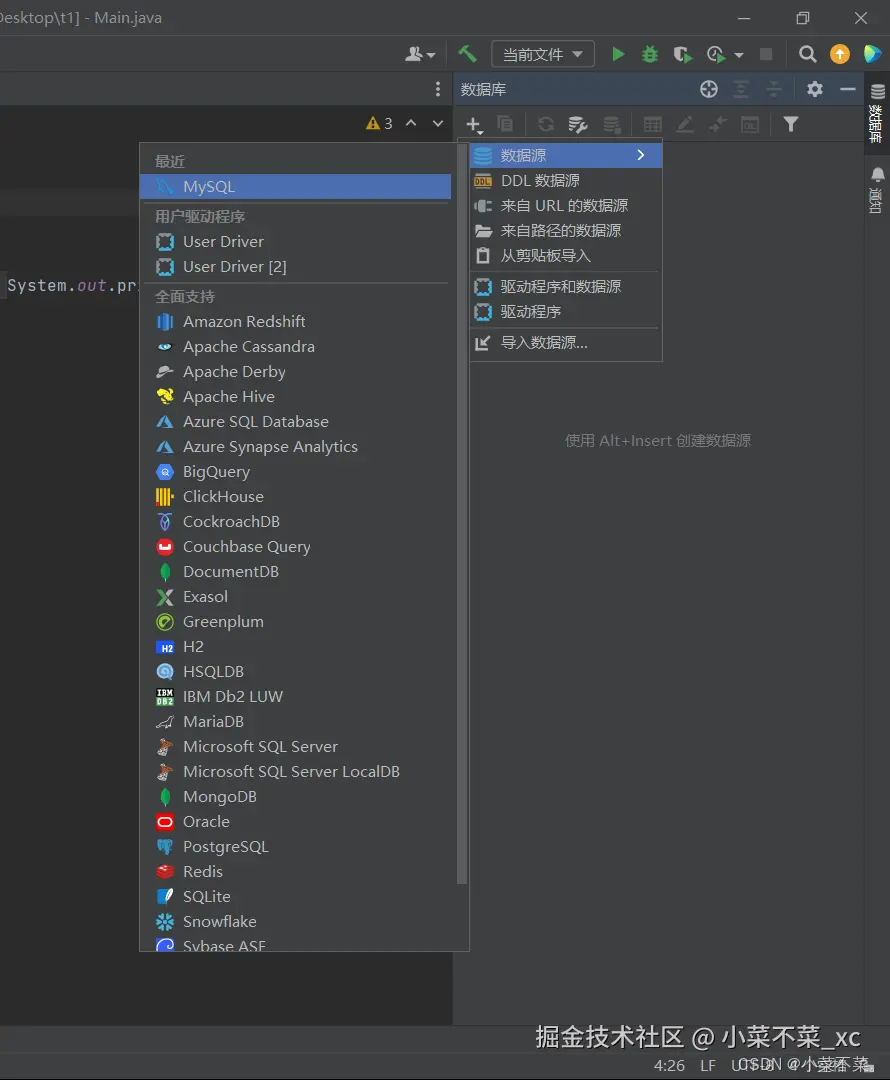Pick MariaDB data source
Image resolution: width=890 pixels, height=1080 pixels.
[x=296, y=722]
